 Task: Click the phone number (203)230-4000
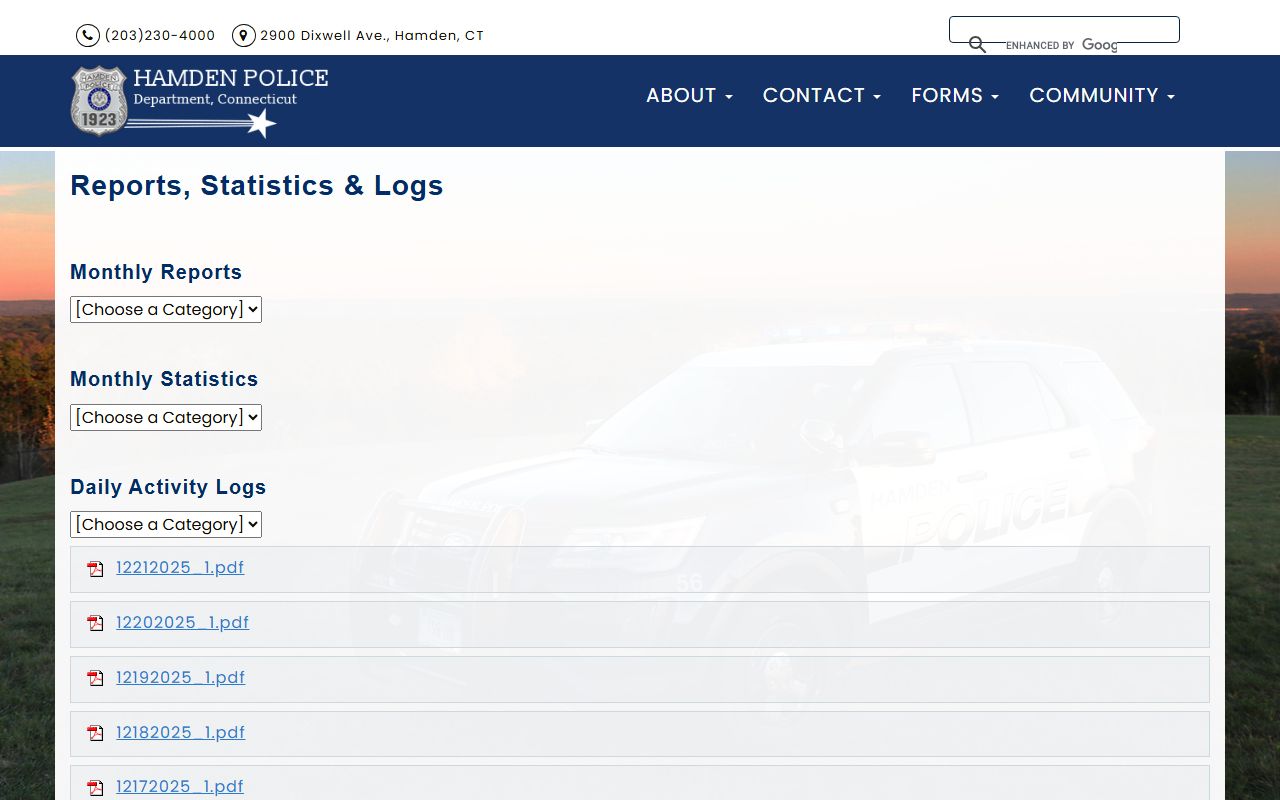(160, 36)
